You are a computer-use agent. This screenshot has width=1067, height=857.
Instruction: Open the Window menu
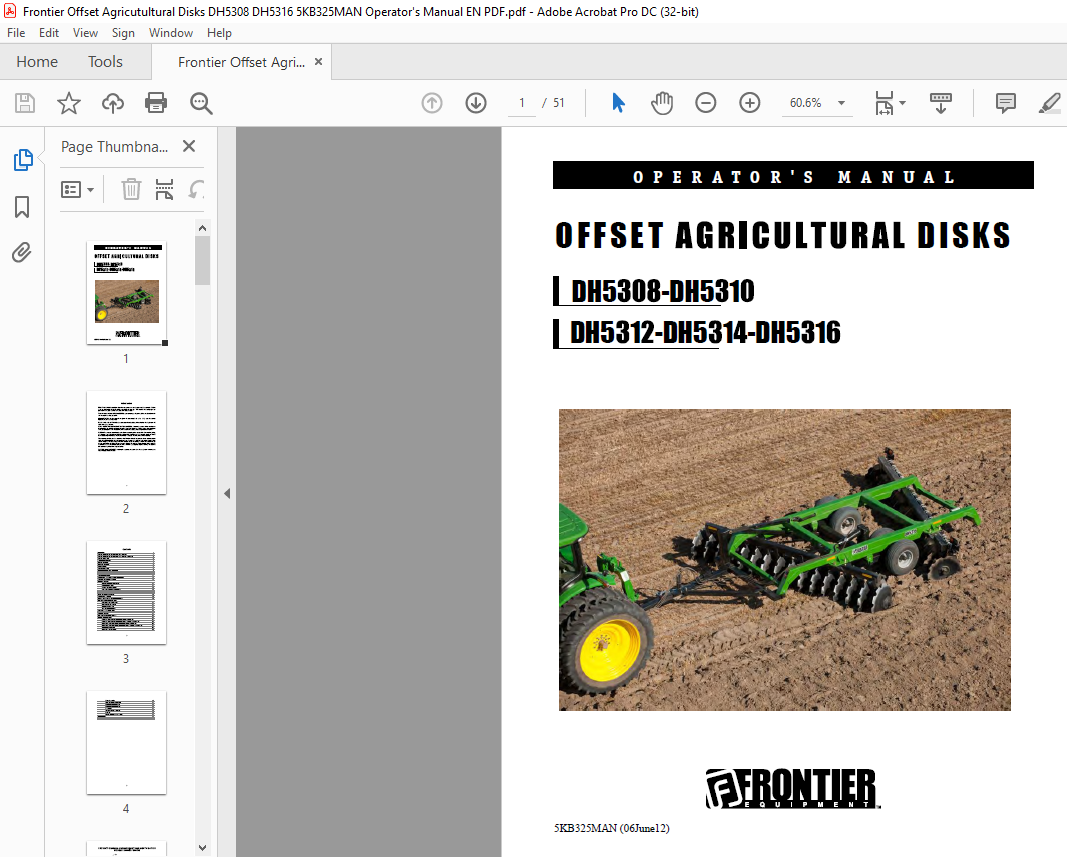coord(171,33)
